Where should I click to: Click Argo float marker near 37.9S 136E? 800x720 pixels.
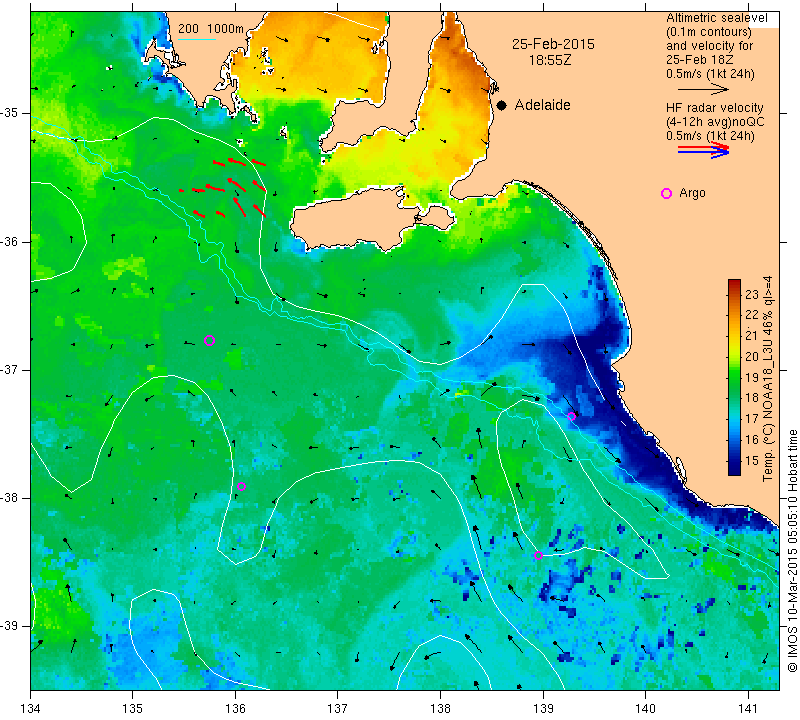[x=241, y=486]
